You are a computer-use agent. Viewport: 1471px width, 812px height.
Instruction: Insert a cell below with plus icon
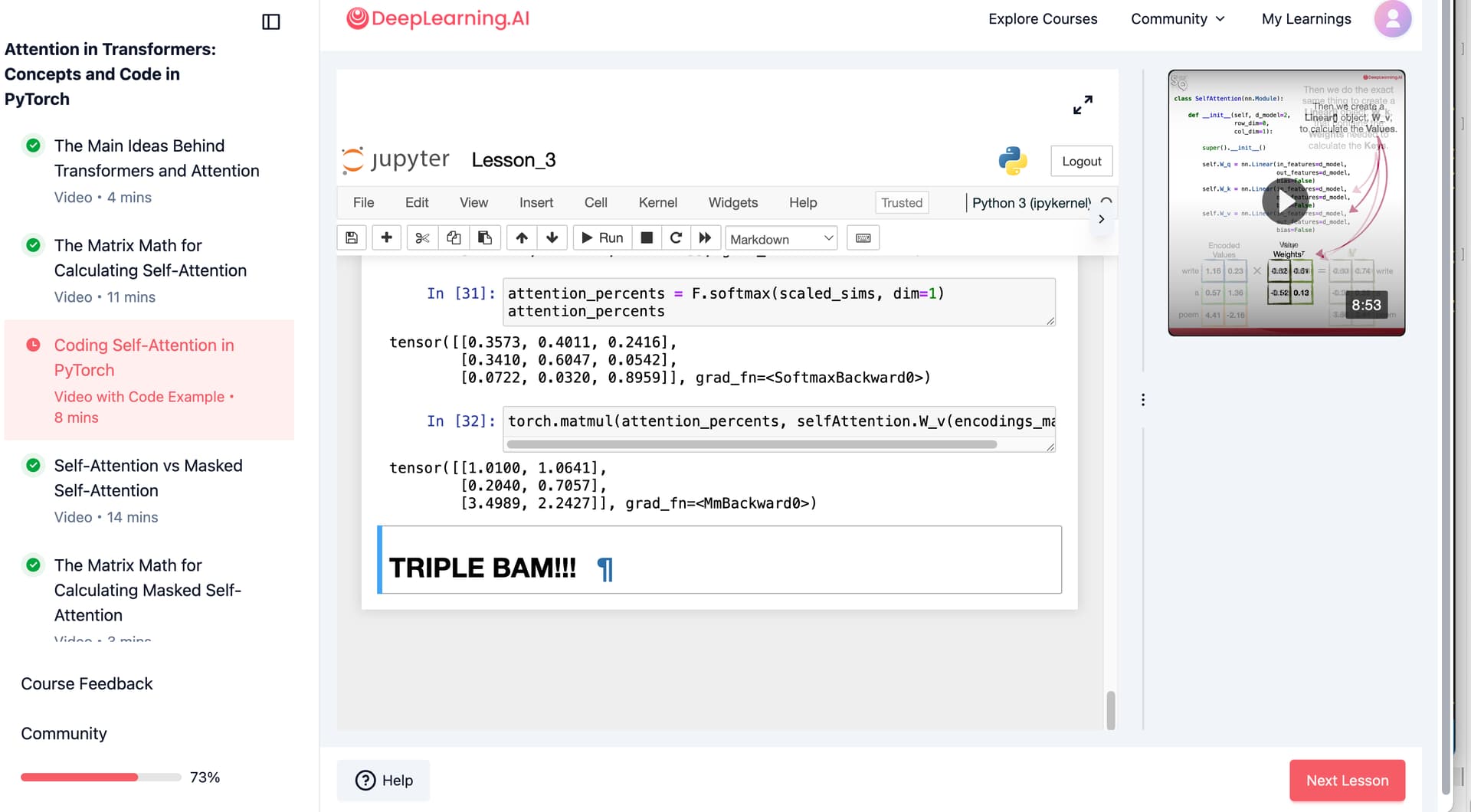[x=387, y=237]
